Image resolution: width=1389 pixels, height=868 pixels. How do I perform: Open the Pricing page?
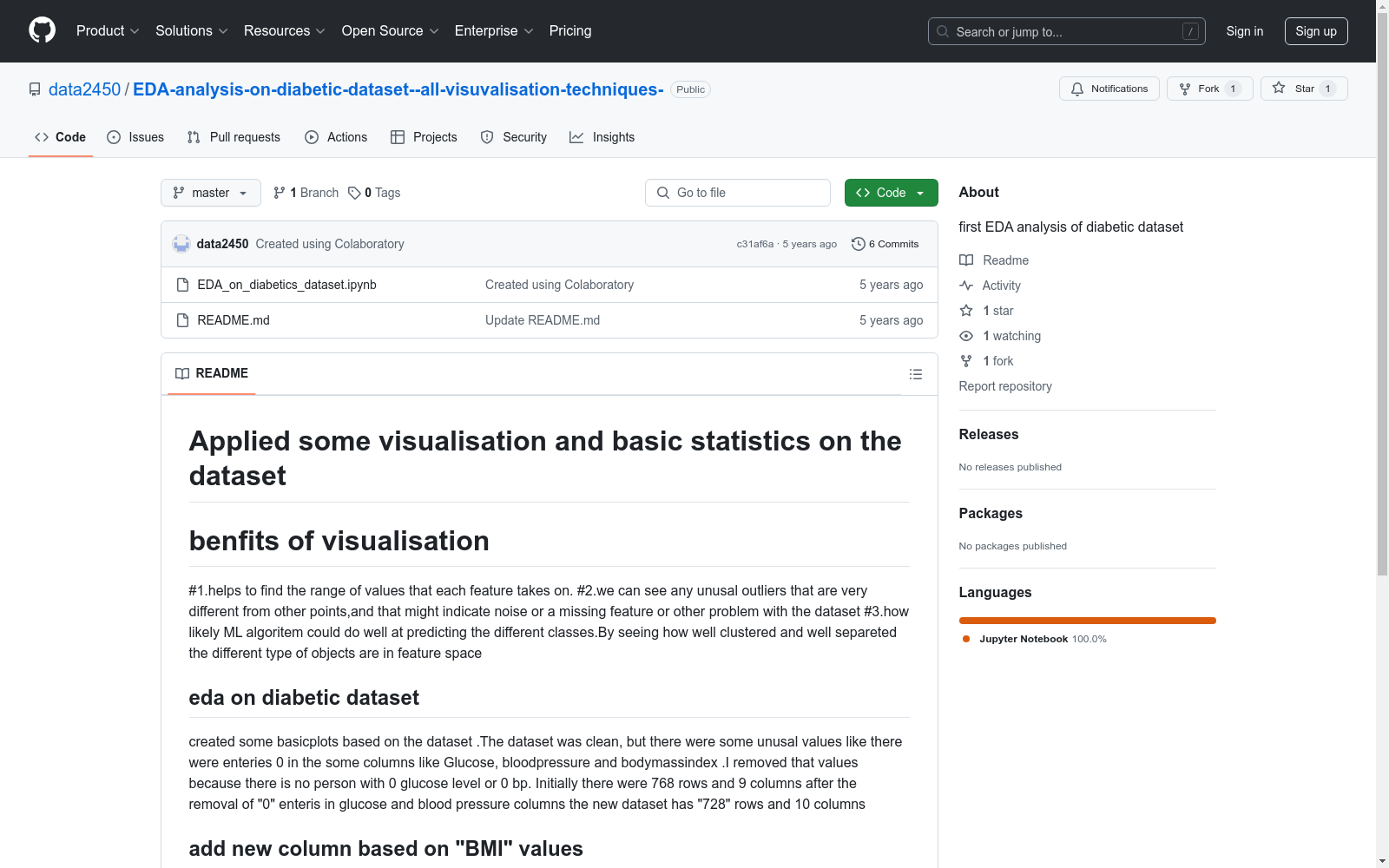[x=570, y=31]
